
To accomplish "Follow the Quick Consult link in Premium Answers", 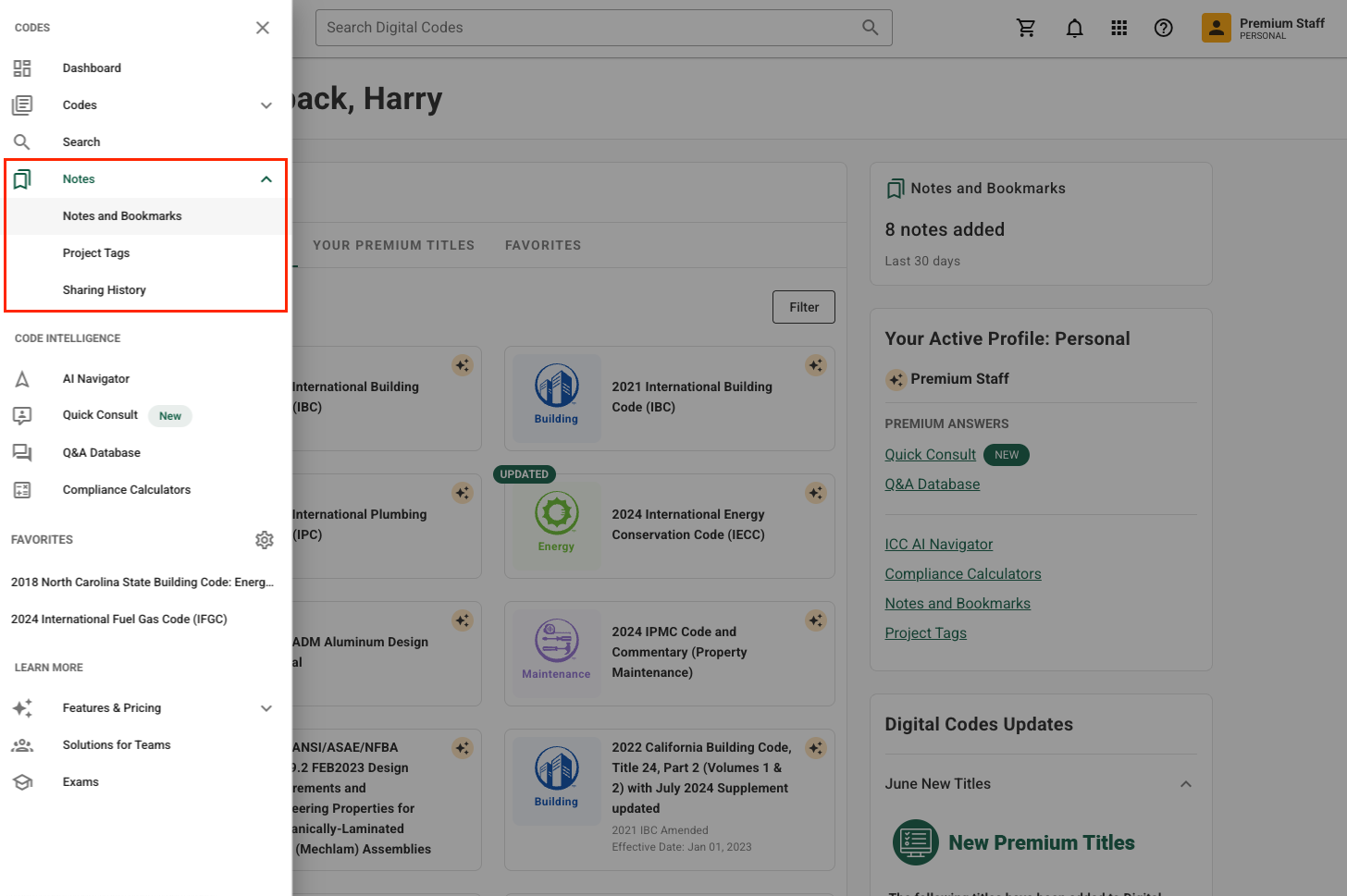I will [x=930, y=455].
